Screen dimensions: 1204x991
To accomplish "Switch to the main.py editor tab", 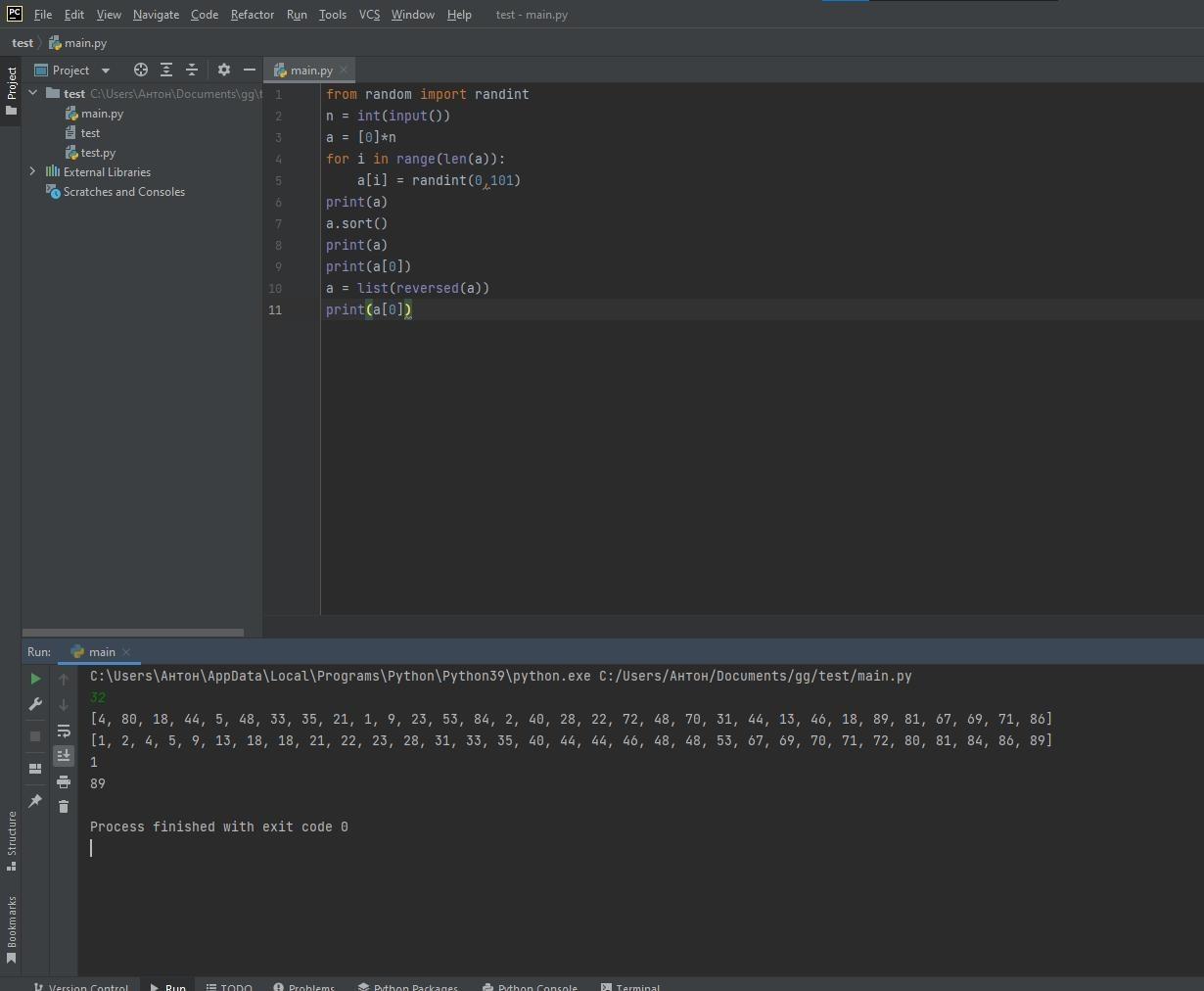I will point(310,70).
